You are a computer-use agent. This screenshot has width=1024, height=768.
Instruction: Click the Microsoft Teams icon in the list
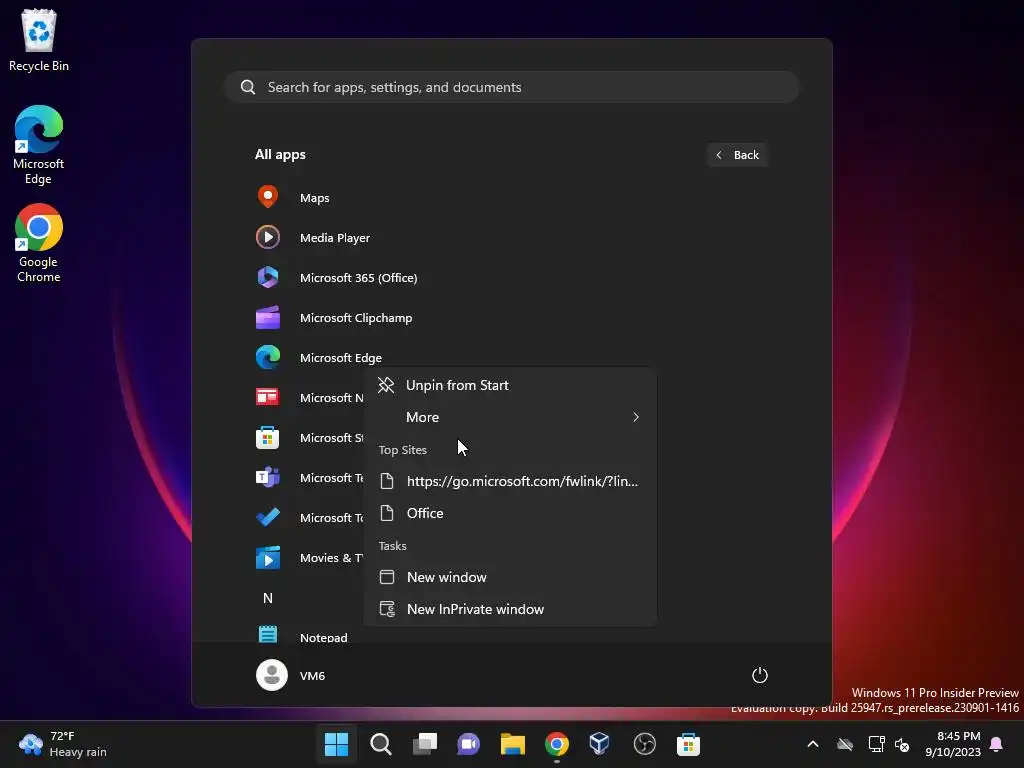click(x=268, y=477)
